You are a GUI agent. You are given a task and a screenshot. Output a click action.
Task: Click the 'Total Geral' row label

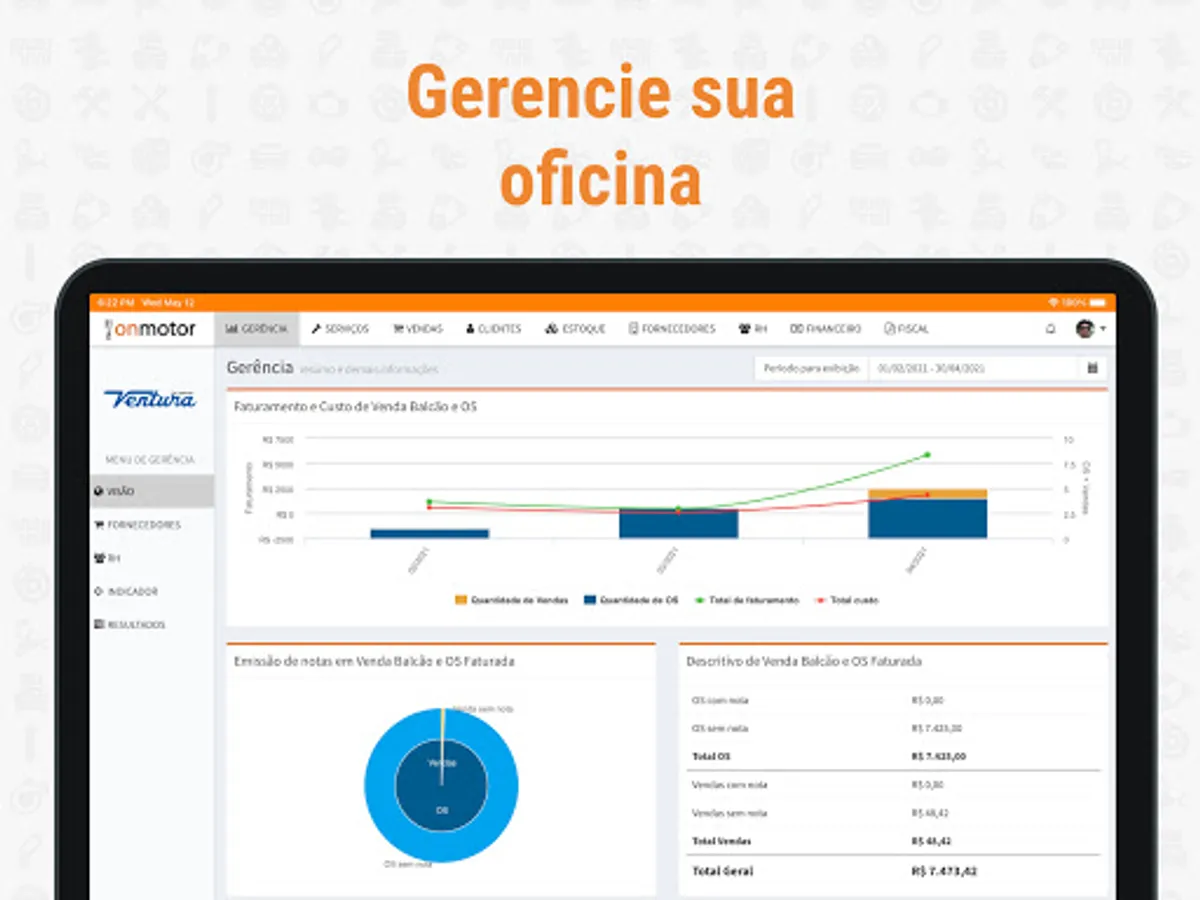[723, 871]
